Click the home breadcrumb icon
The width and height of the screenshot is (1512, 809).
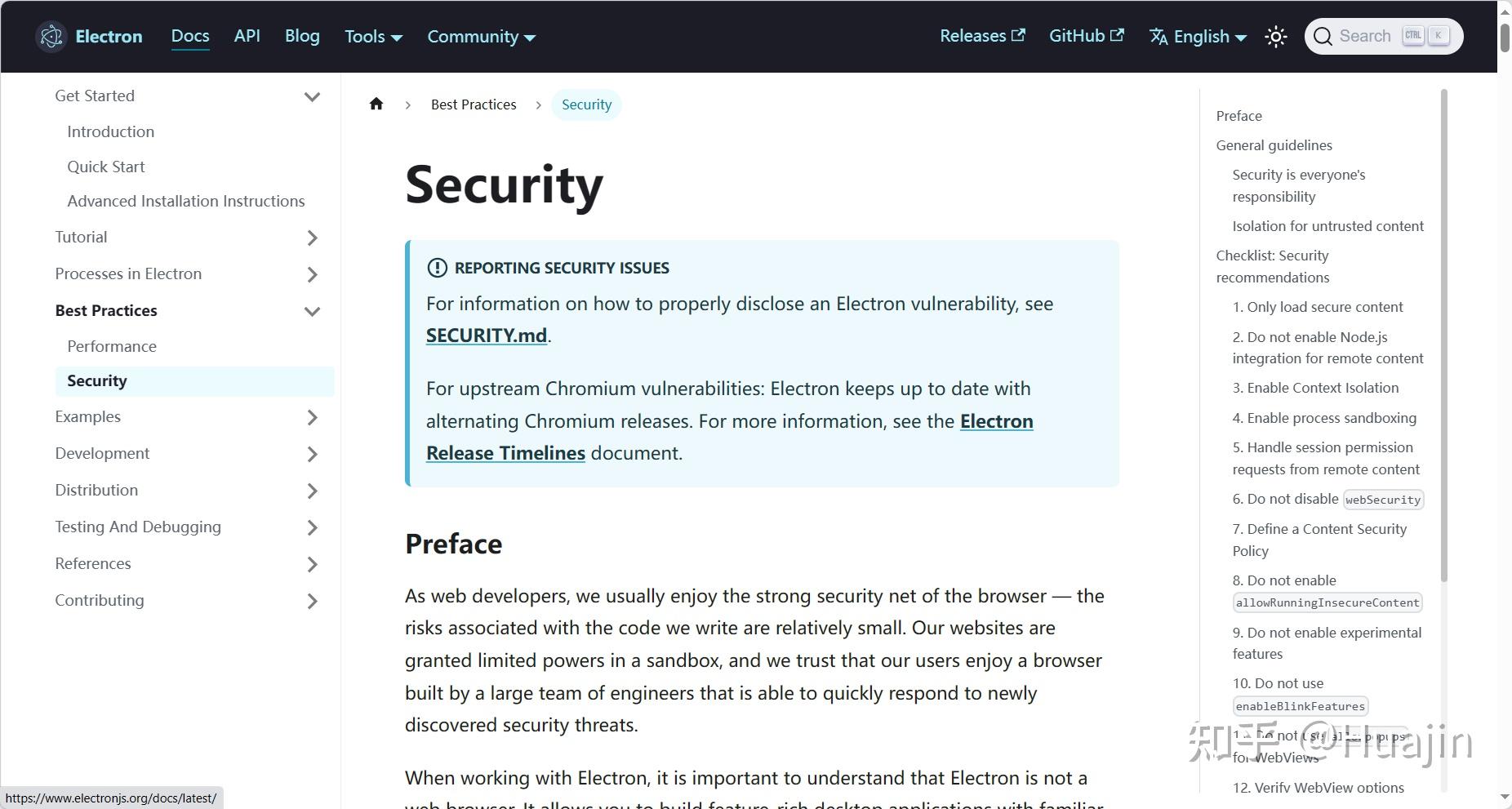[x=376, y=104]
